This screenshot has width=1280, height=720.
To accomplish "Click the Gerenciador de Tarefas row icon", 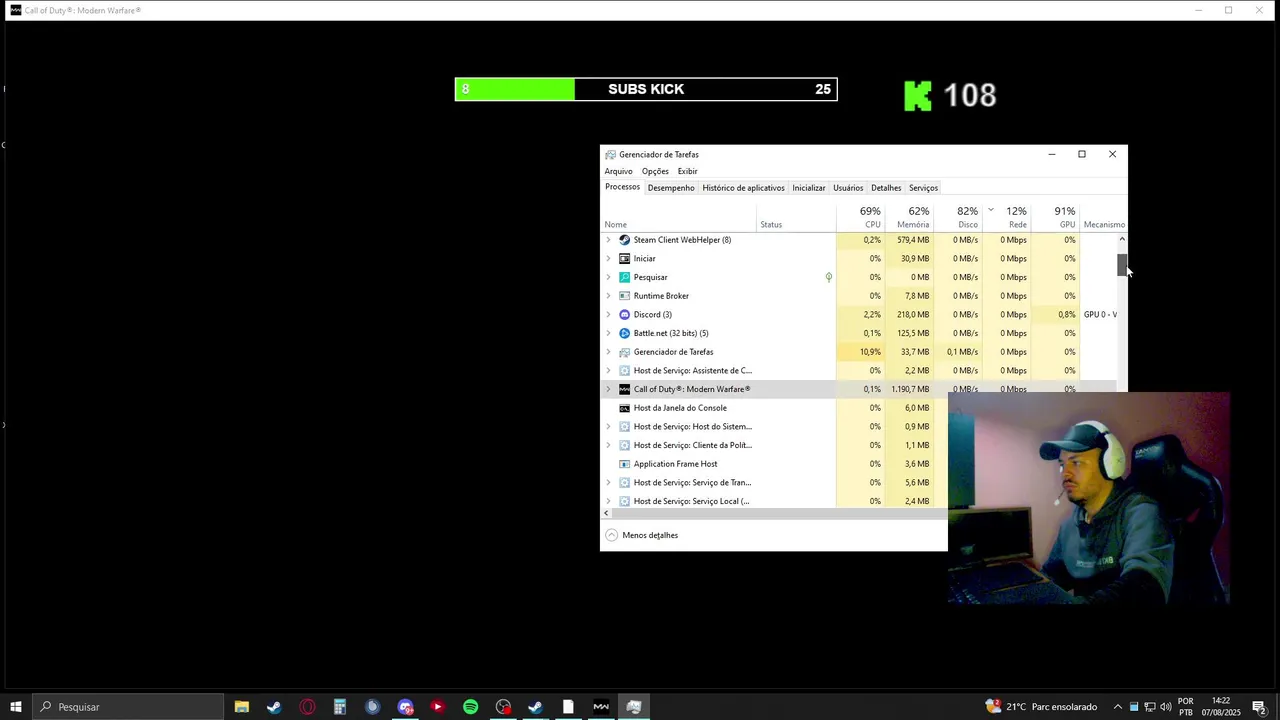I will pos(625,352).
